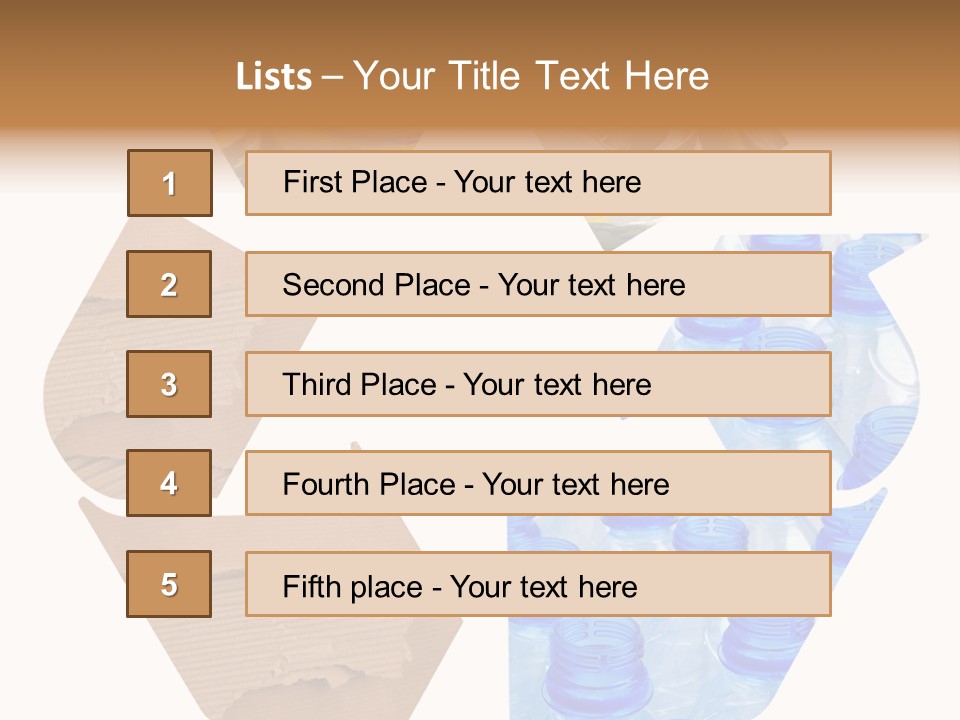
Task: Click the Fourth Place text bar
Action: (x=538, y=483)
